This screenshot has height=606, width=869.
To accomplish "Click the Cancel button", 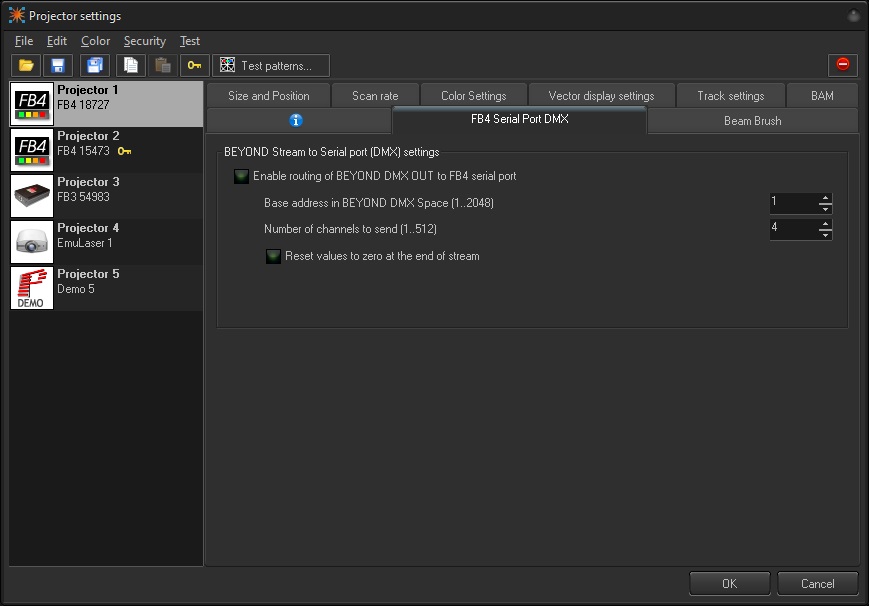I will [x=817, y=583].
